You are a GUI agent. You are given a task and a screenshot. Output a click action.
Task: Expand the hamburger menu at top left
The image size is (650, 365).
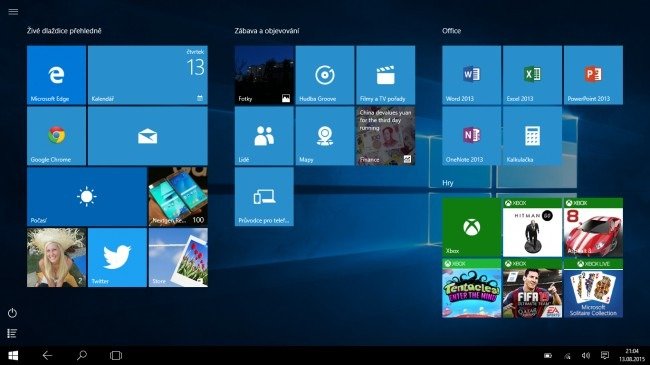click(13, 12)
